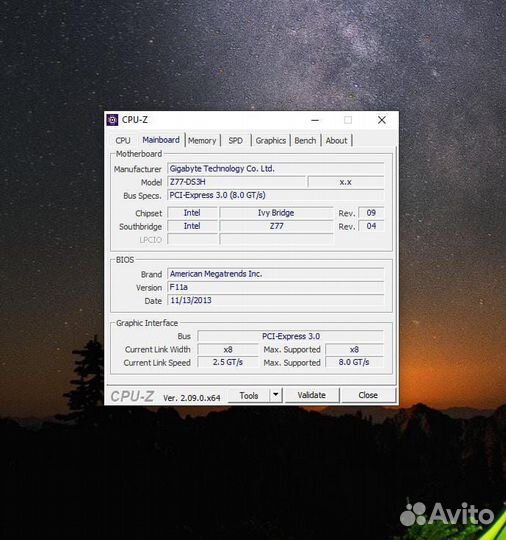The height and width of the screenshot is (540, 506).
Task: Click the Ivy Bridge chipset field
Action: pyautogui.click(x=276, y=212)
